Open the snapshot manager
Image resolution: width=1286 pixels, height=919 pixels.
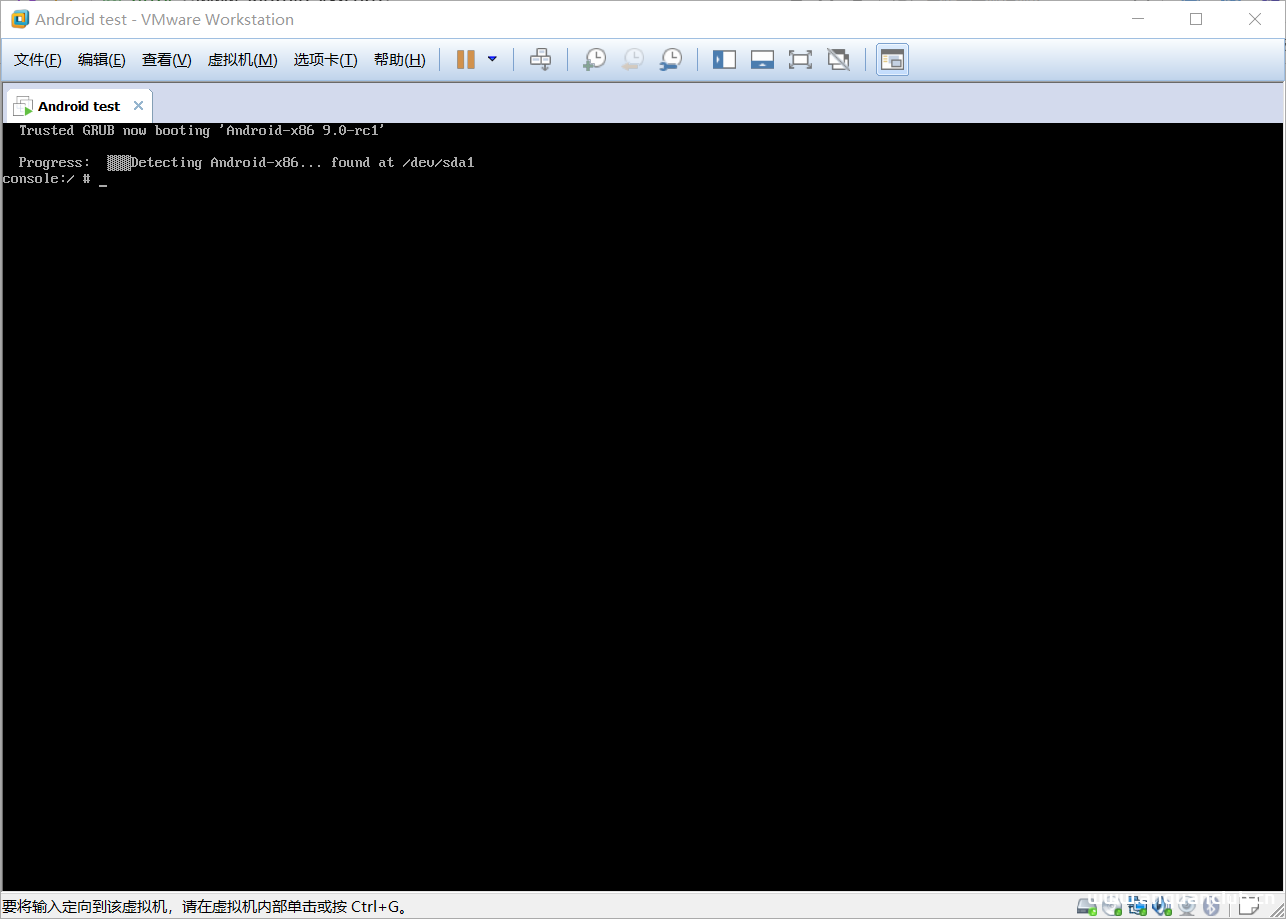pyautogui.click(x=670, y=59)
